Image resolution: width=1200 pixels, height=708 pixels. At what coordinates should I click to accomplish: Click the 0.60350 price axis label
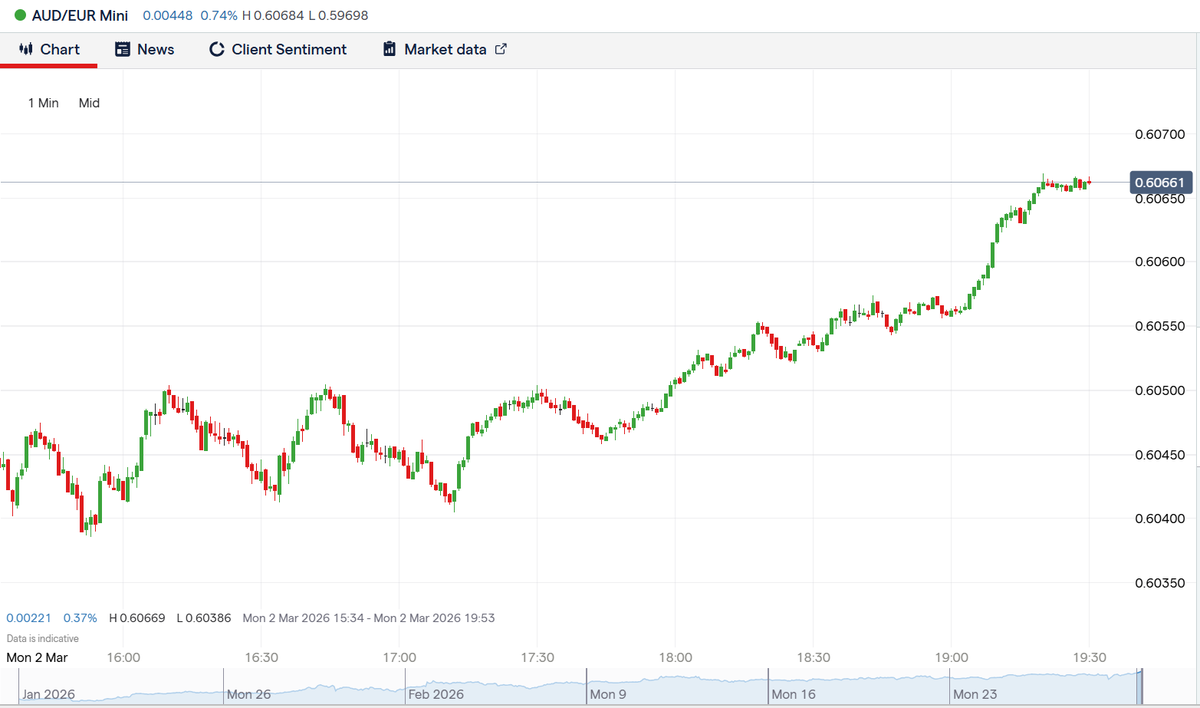pyautogui.click(x=1159, y=583)
